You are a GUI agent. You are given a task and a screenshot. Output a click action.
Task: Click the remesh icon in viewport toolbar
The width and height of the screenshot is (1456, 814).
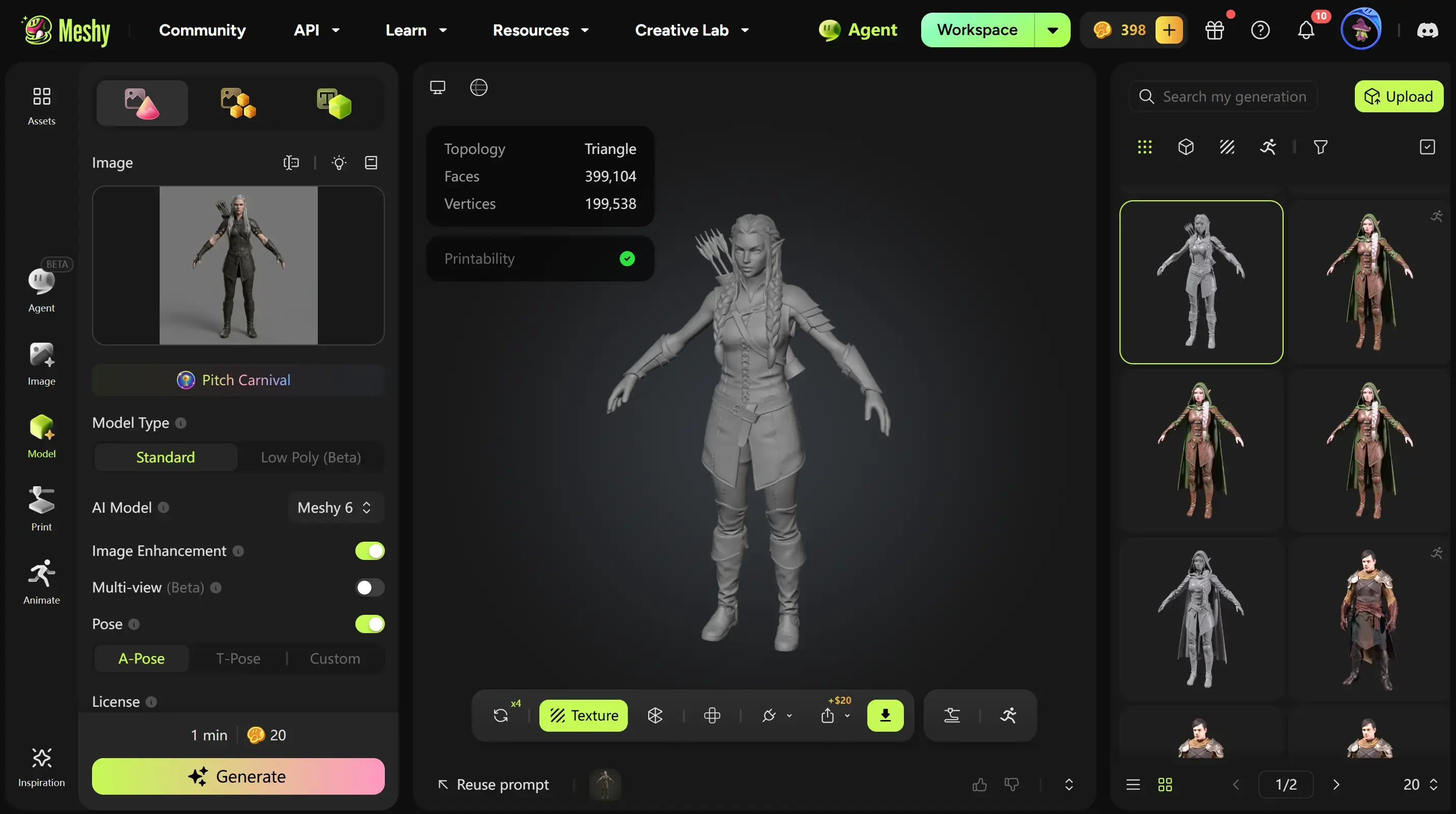(655, 715)
